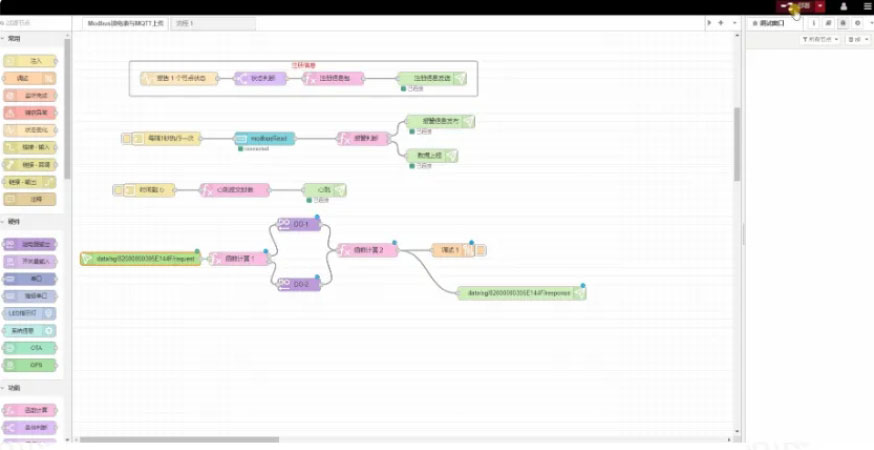Click the red Deploy button
874x450 pixels.
click(796, 6)
